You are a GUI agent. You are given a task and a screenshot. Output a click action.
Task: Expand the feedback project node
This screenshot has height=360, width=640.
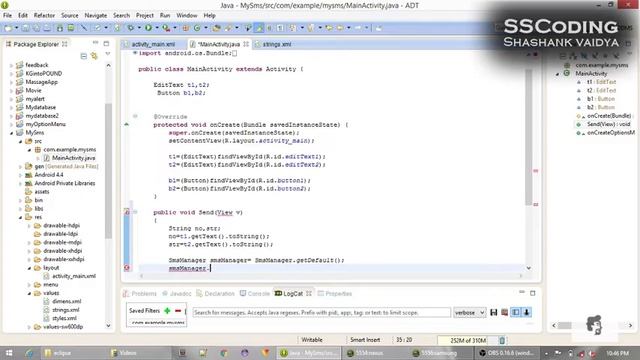11,65
